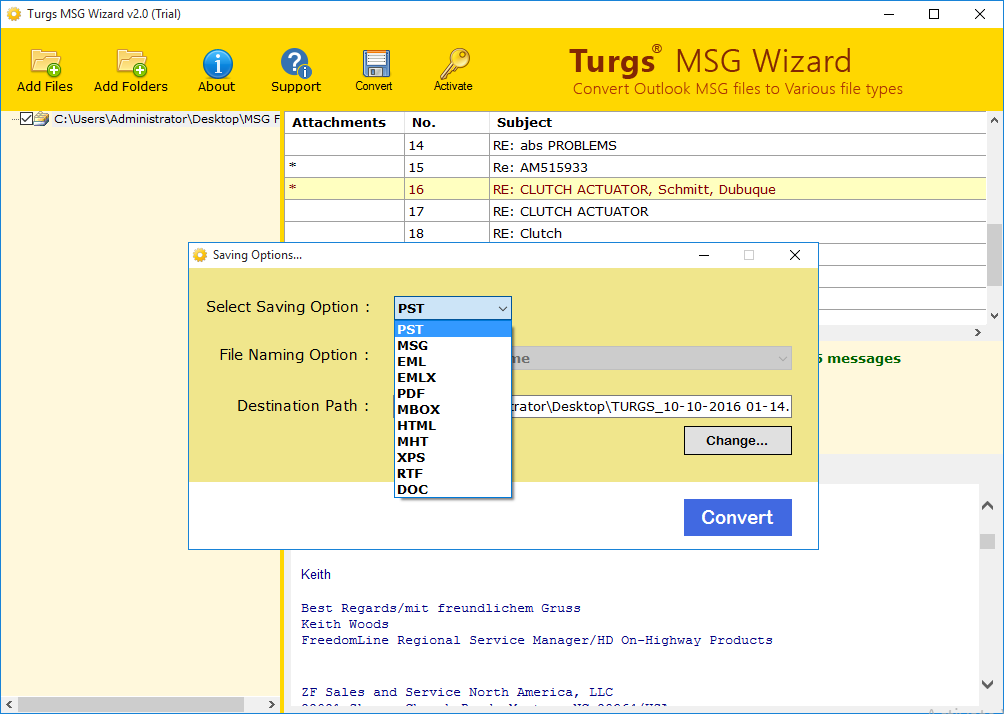Select the row RE: Clutch
Image resolution: width=1004 pixels, height=714 pixels.
(x=635, y=233)
